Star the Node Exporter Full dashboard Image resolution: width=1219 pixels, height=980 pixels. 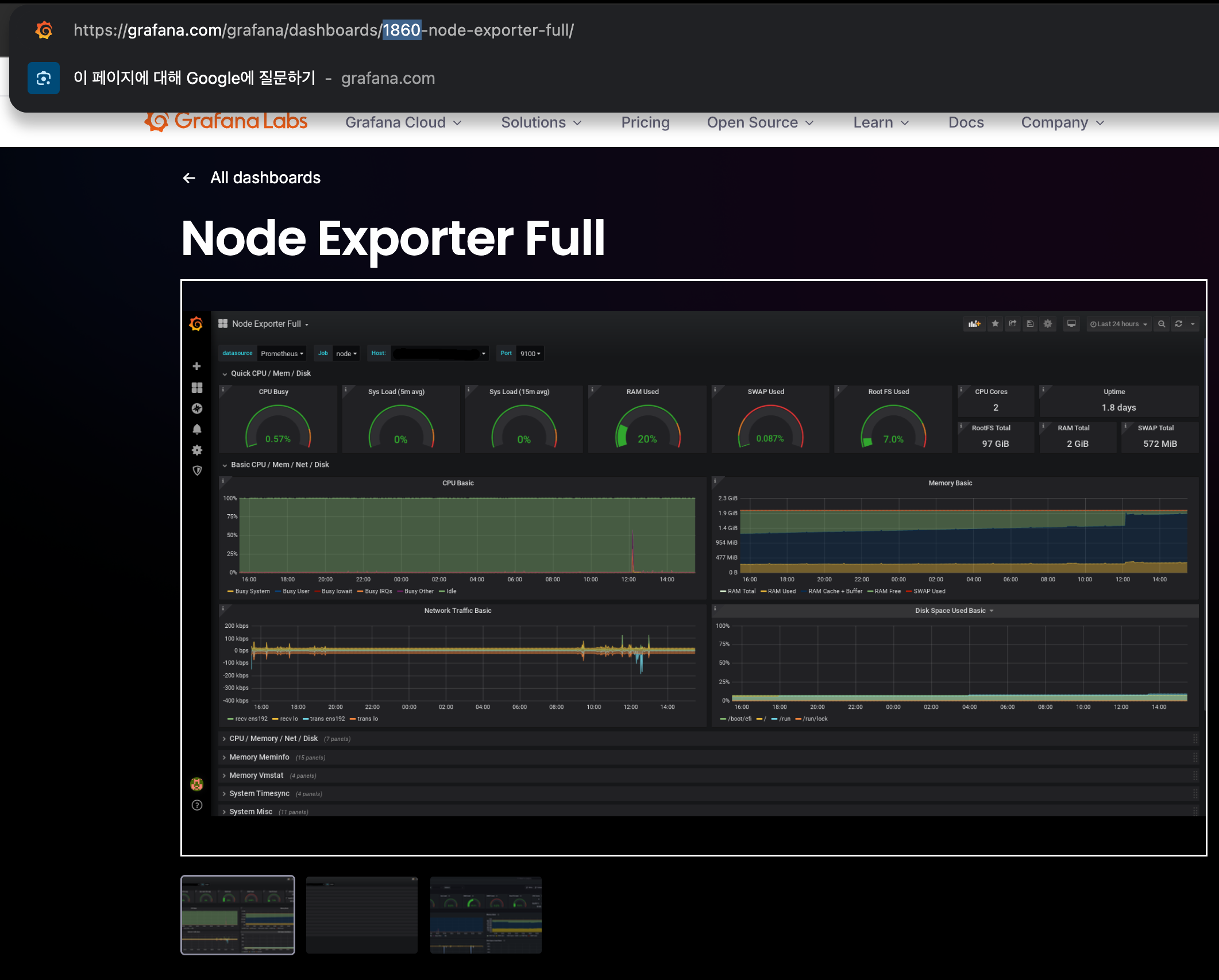coord(996,324)
